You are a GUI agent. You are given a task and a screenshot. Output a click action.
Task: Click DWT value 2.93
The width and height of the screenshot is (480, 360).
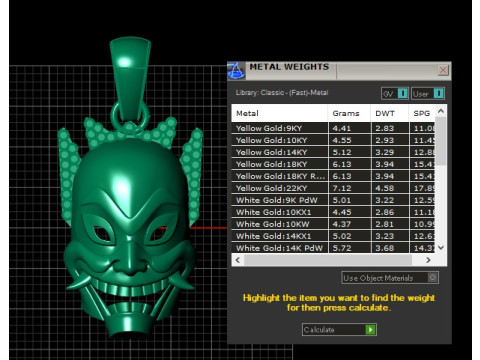[385, 140]
